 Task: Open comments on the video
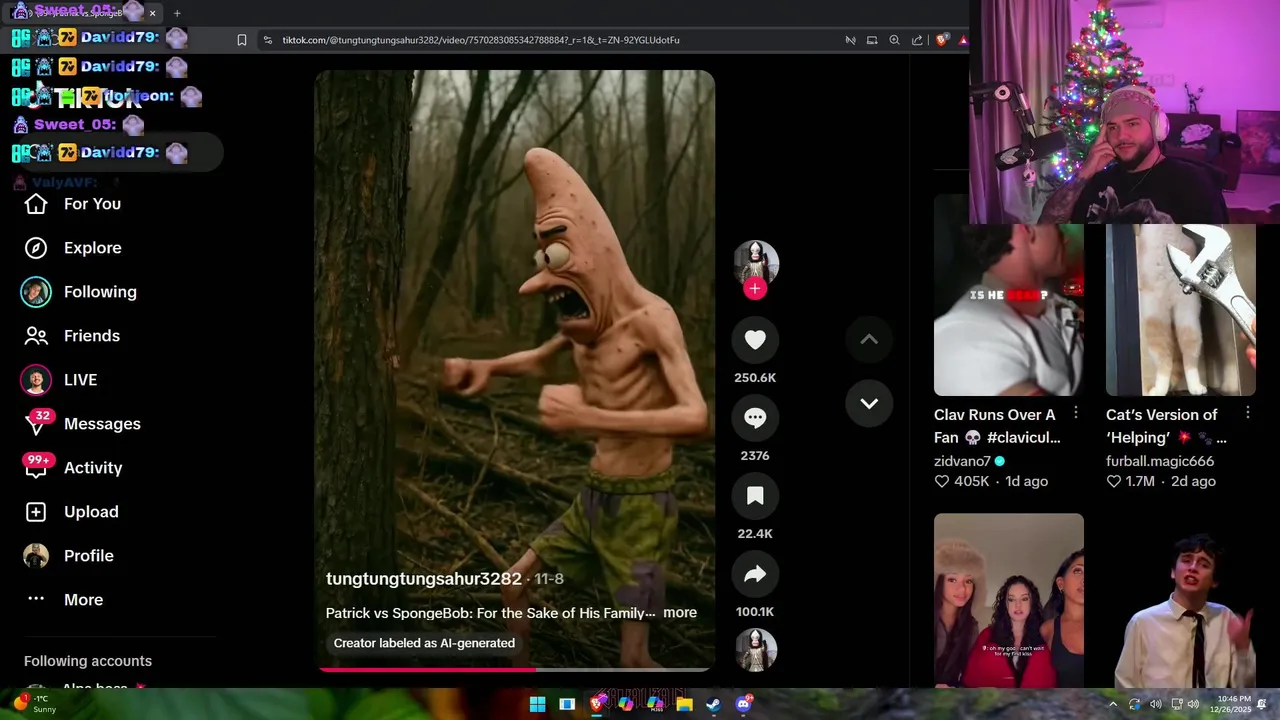(x=755, y=418)
